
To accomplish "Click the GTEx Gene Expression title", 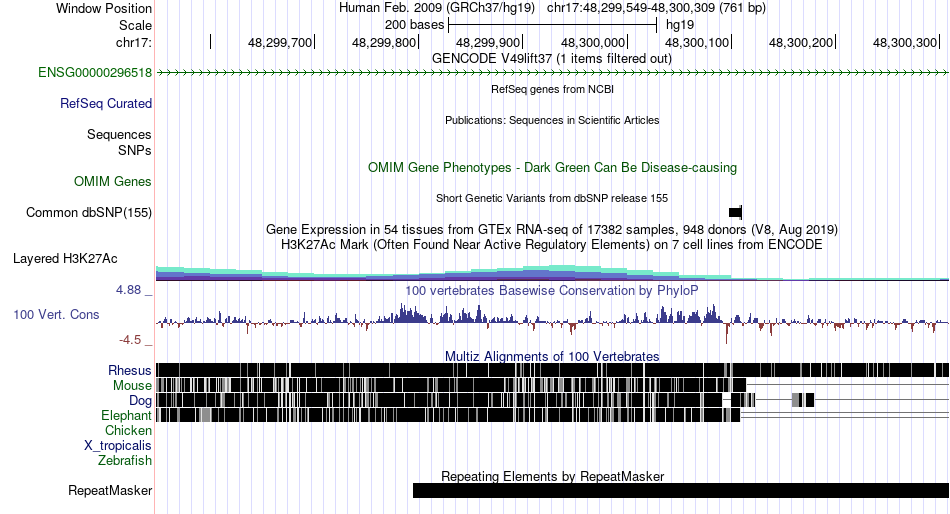I will 552,230.
